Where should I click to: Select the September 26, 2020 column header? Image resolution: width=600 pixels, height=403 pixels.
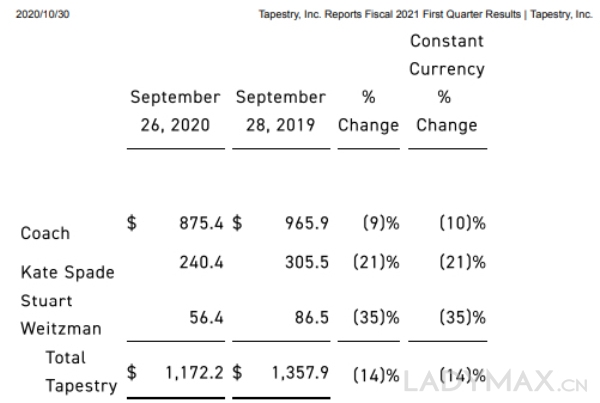[x=175, y=112]
